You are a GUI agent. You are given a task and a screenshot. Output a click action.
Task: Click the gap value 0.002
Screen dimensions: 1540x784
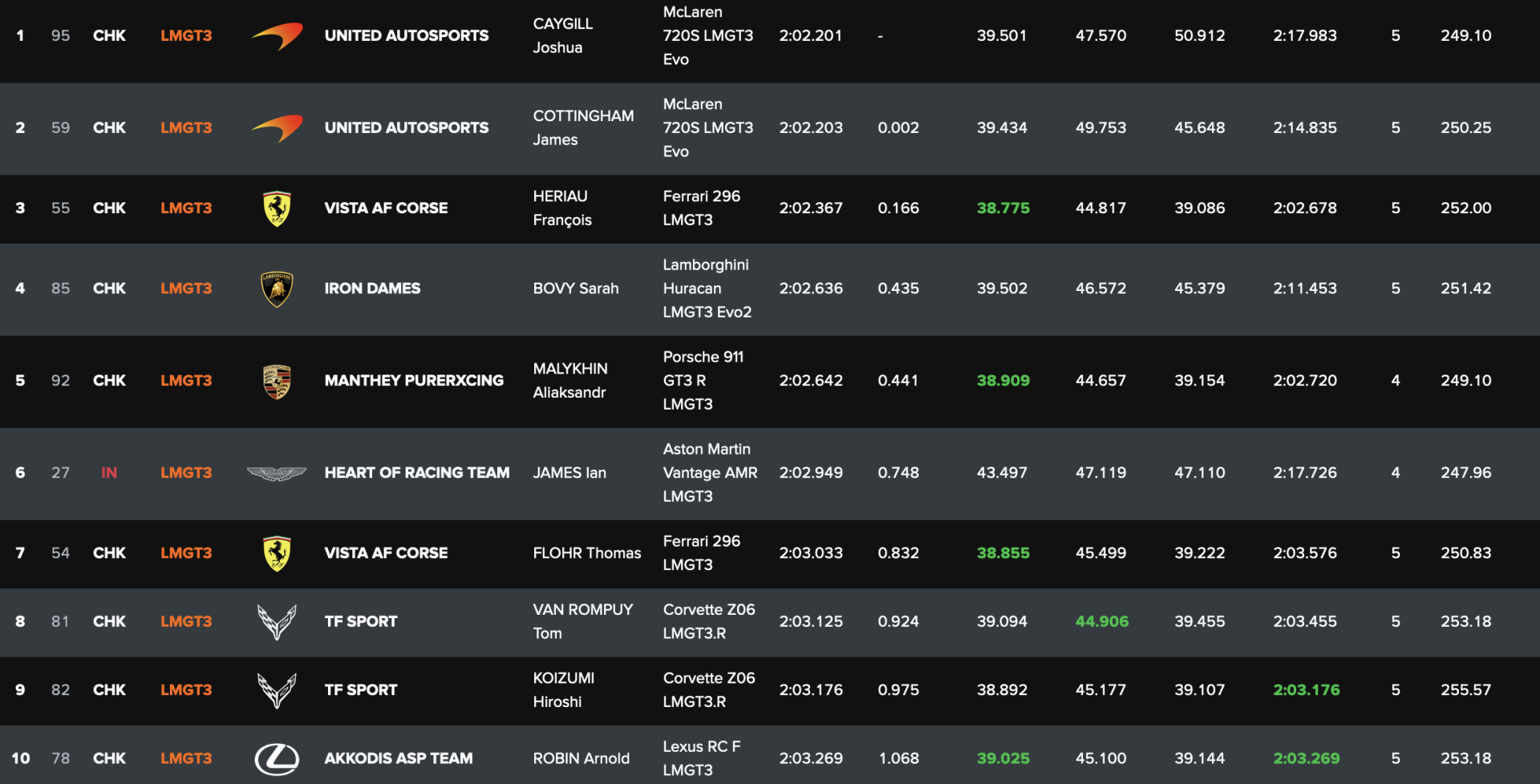coord(898,128)
